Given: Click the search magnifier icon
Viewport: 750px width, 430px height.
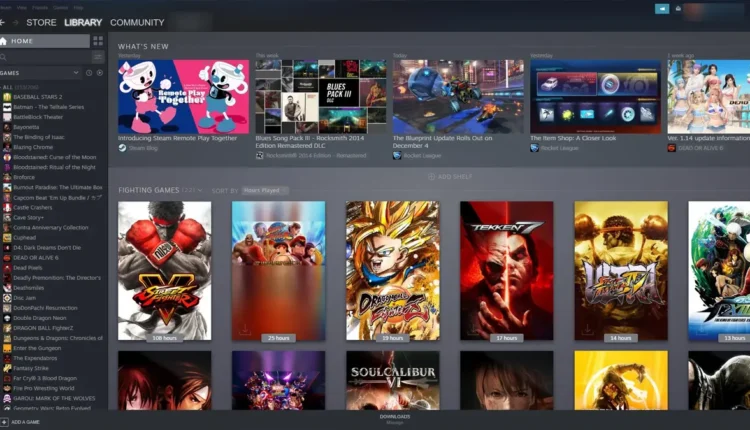Looking at the screenshot, I should pos(3,57).
